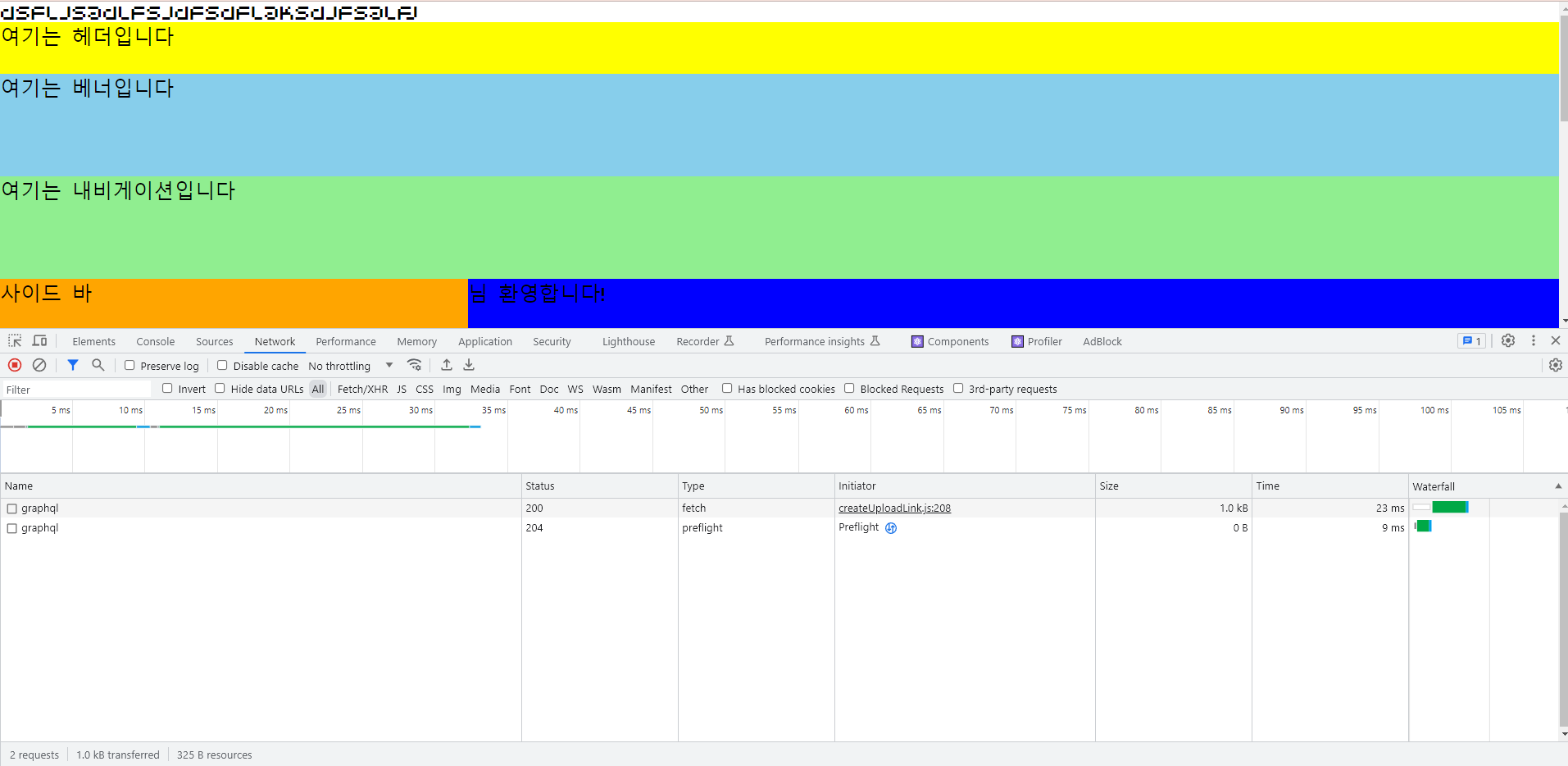Filter requests by JS type
1568x766 pixels.
coord(402,390)
